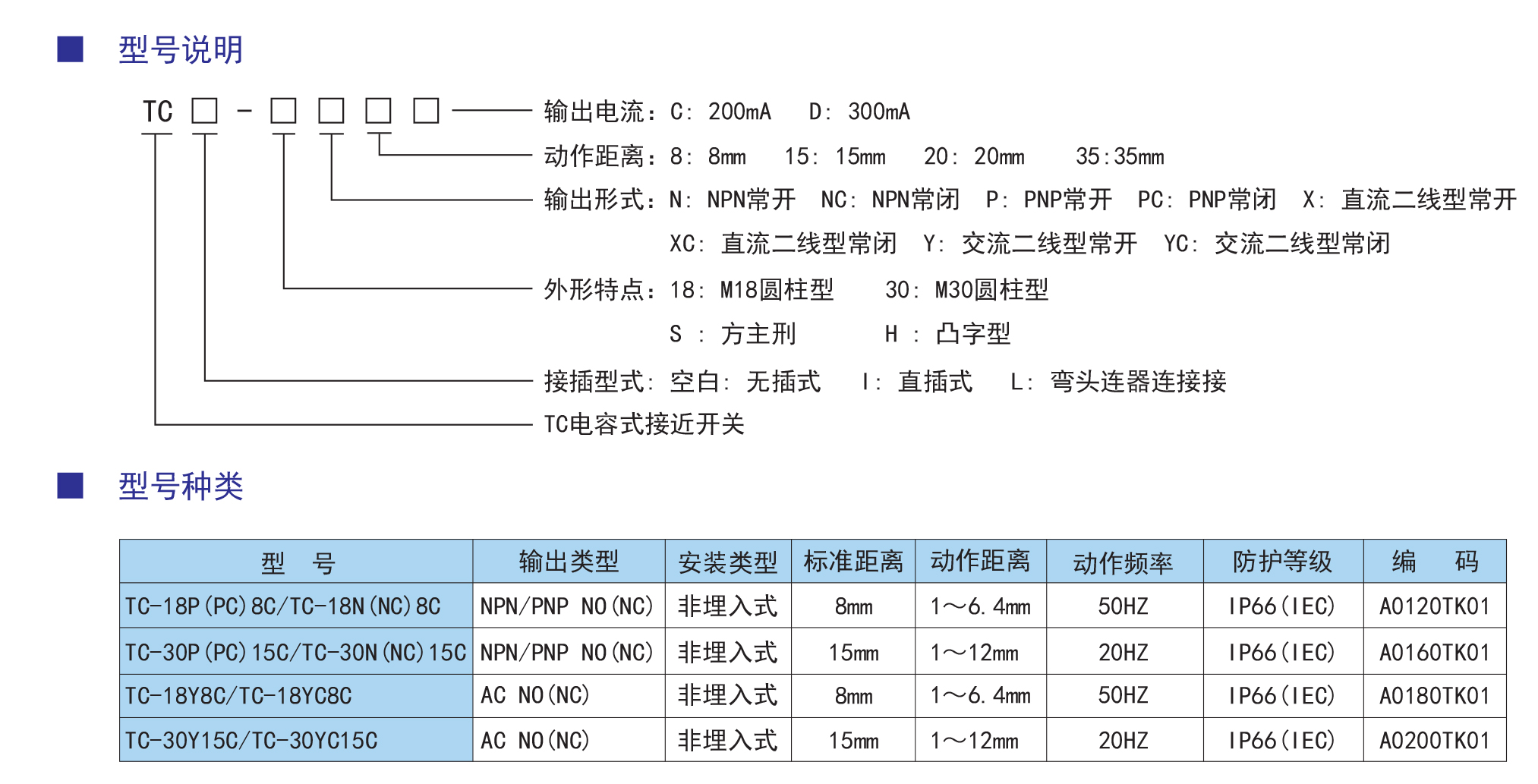Click 8mm standard distance in TC-18Y8C row

coord(854,696)
